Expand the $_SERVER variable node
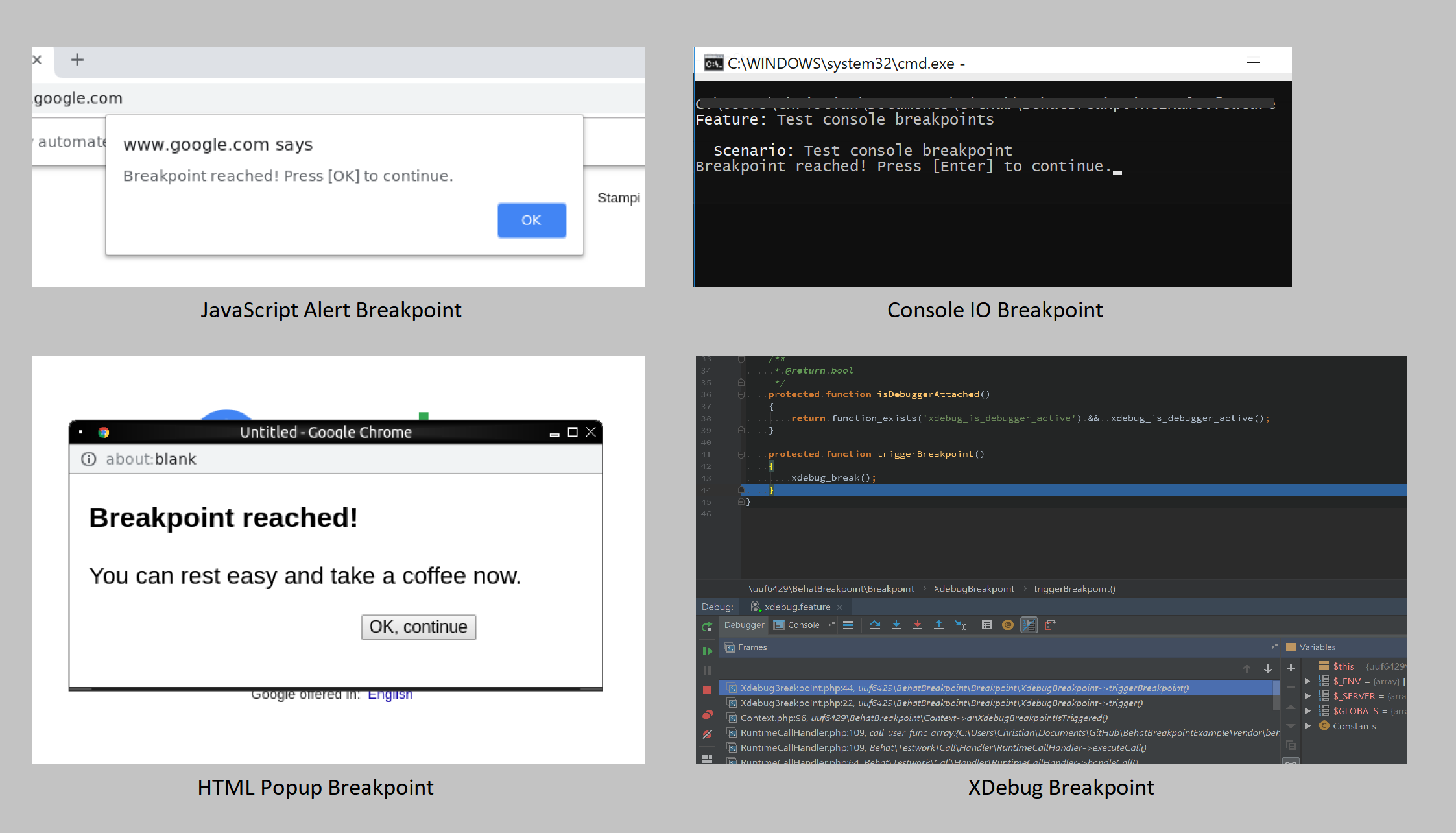The image size is (1456, 833). pyautogui.click(x=1308, y=696)
